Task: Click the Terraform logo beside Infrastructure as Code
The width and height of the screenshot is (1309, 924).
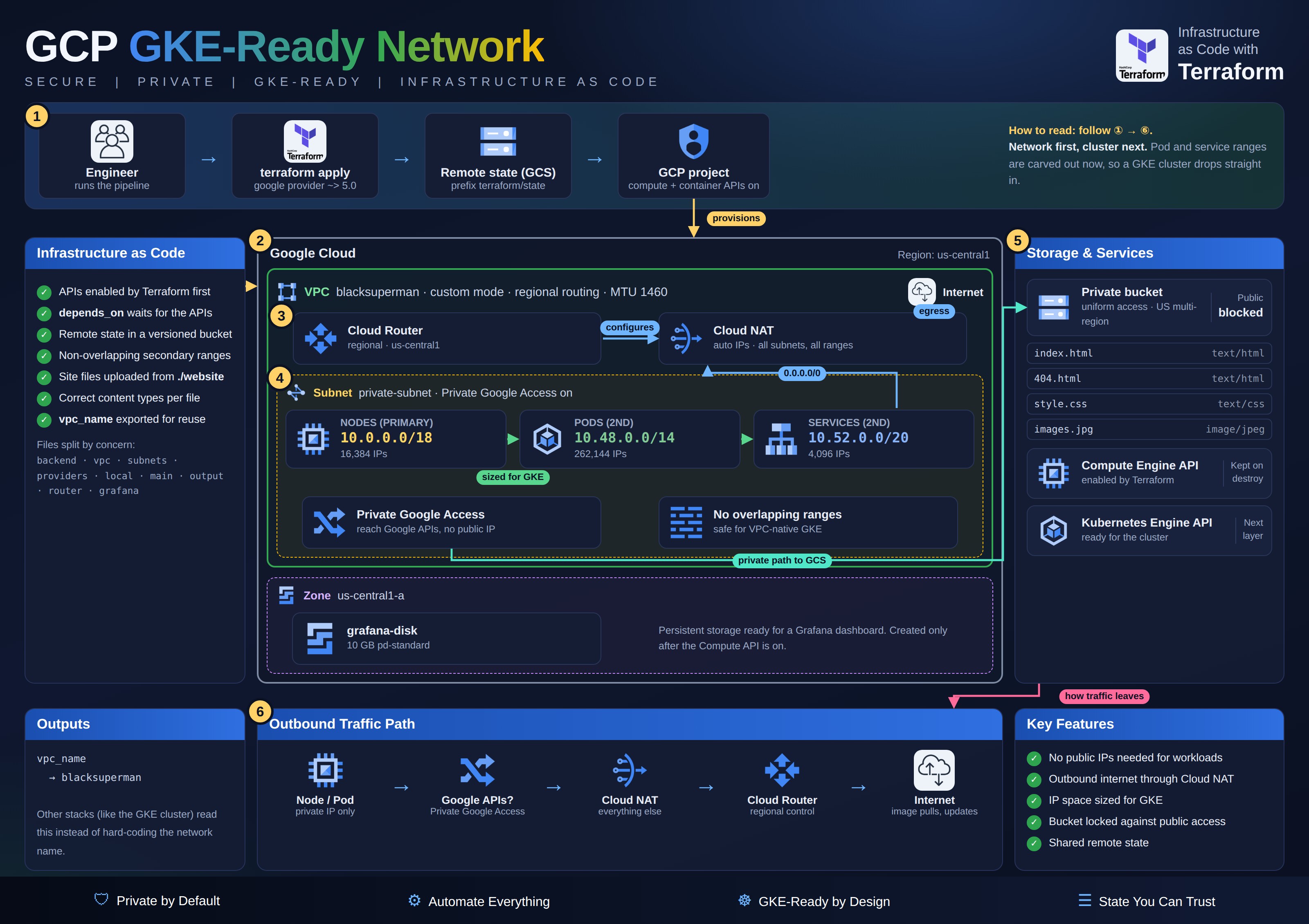Action: [x=1141, y=55]
